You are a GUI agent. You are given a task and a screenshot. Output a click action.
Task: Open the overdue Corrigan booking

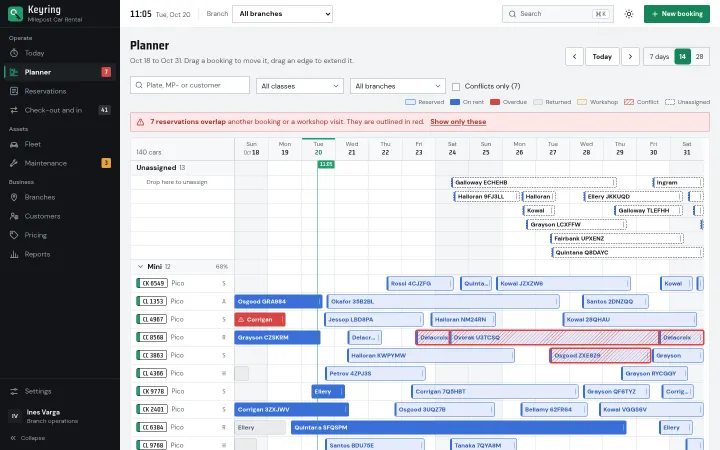point(260,319)
